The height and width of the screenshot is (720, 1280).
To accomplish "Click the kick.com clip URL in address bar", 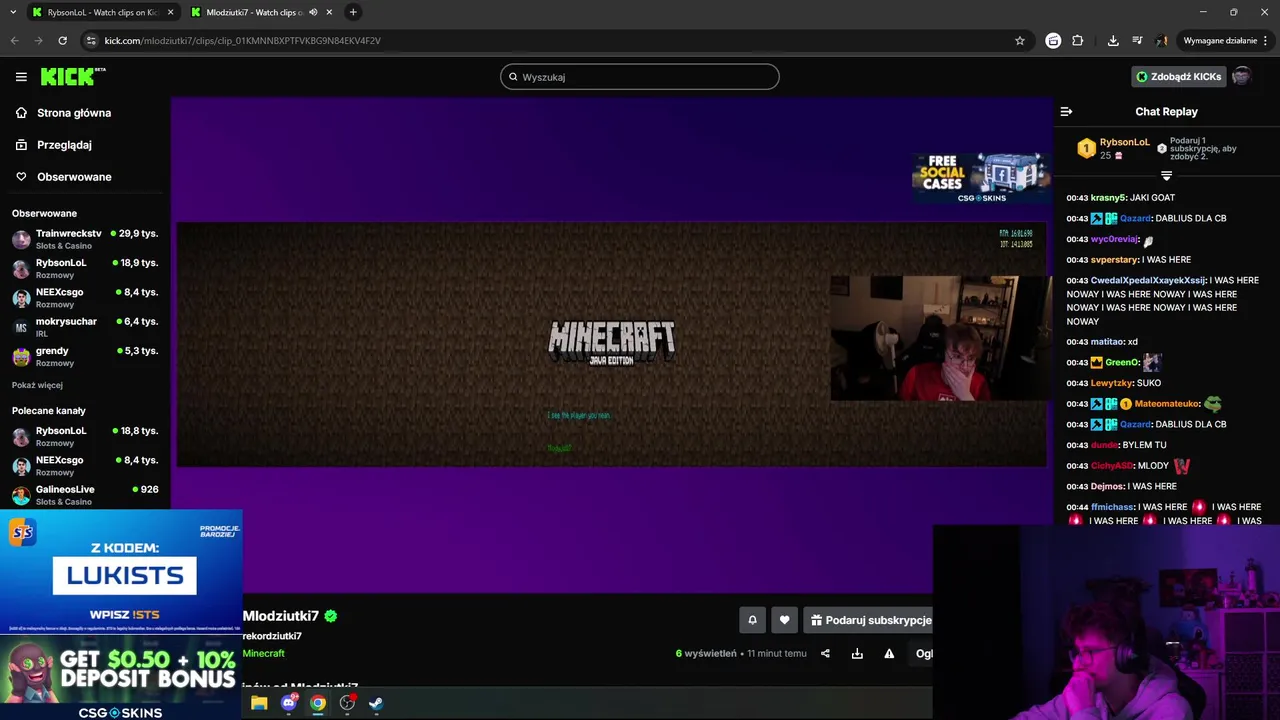I will pyautogui.click(x=243, y=41).
